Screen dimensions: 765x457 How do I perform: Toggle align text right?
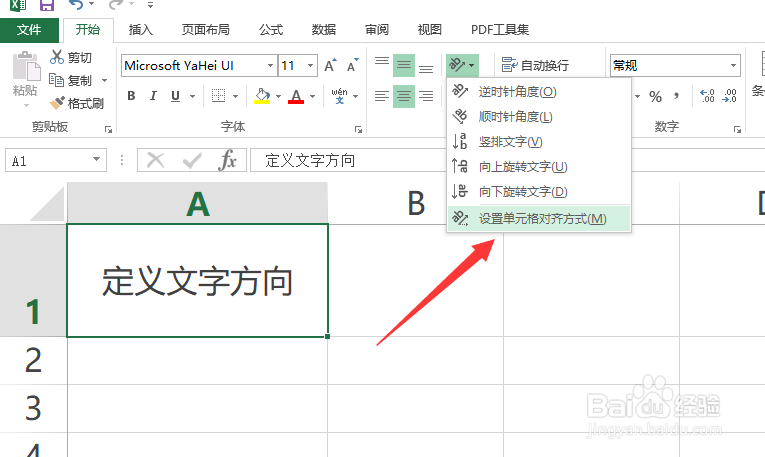pyautogui.click(x=426, y=96)
